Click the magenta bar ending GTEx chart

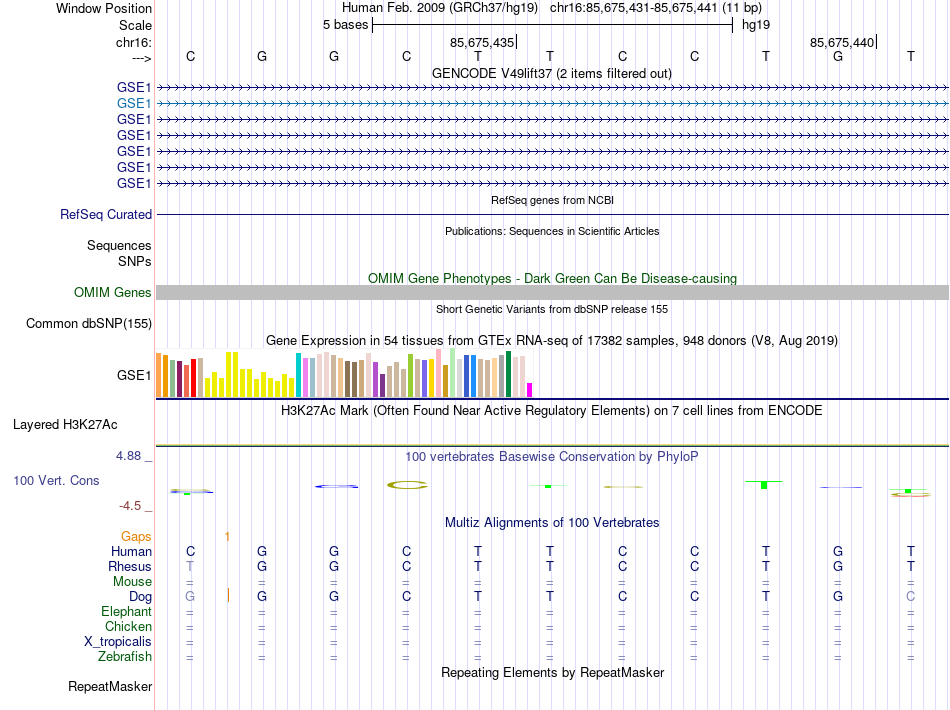pyautogui.click(x=530, y=390)
